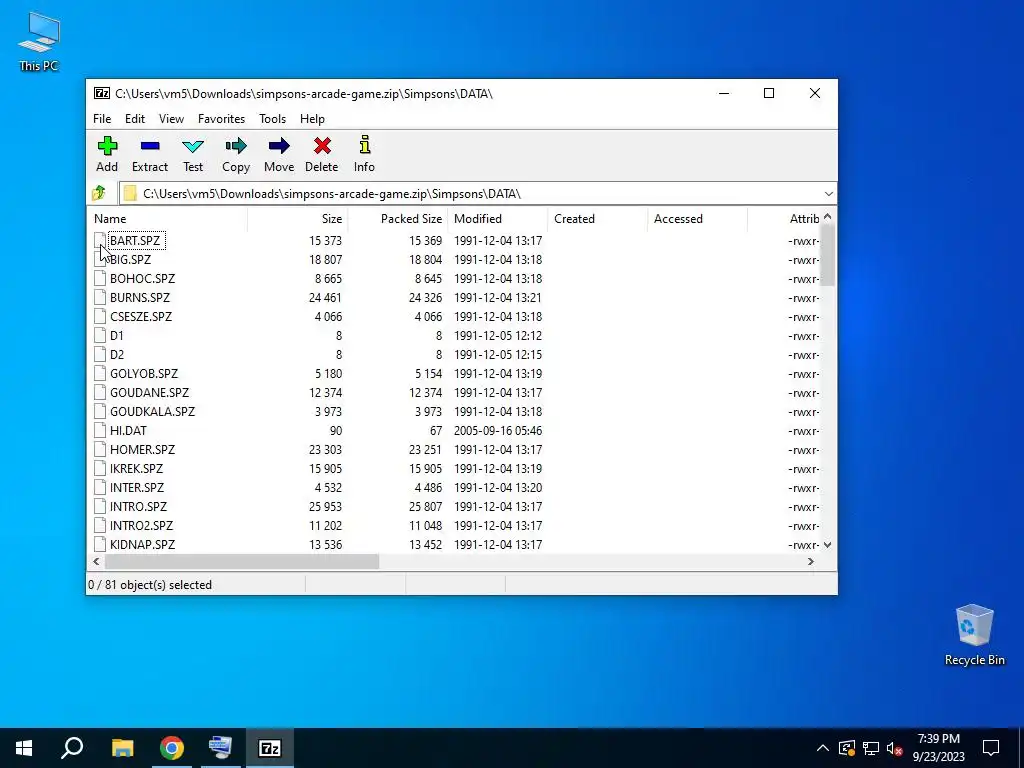The image size is (1024, 768).
Task: Click the file icon beside HOMER.SPZ
Action: click(x=100, y=449)
